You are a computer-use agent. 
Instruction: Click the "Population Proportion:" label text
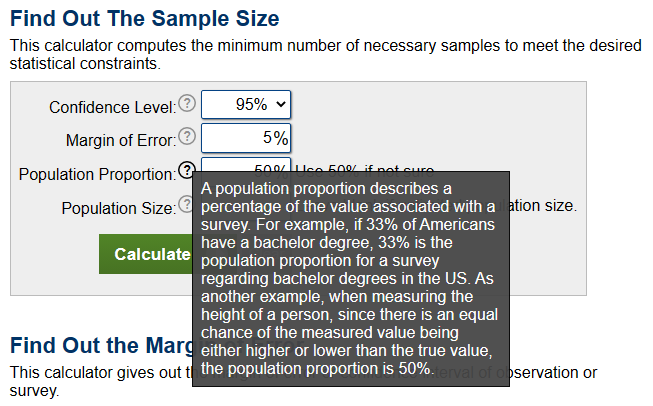point(97,174)
